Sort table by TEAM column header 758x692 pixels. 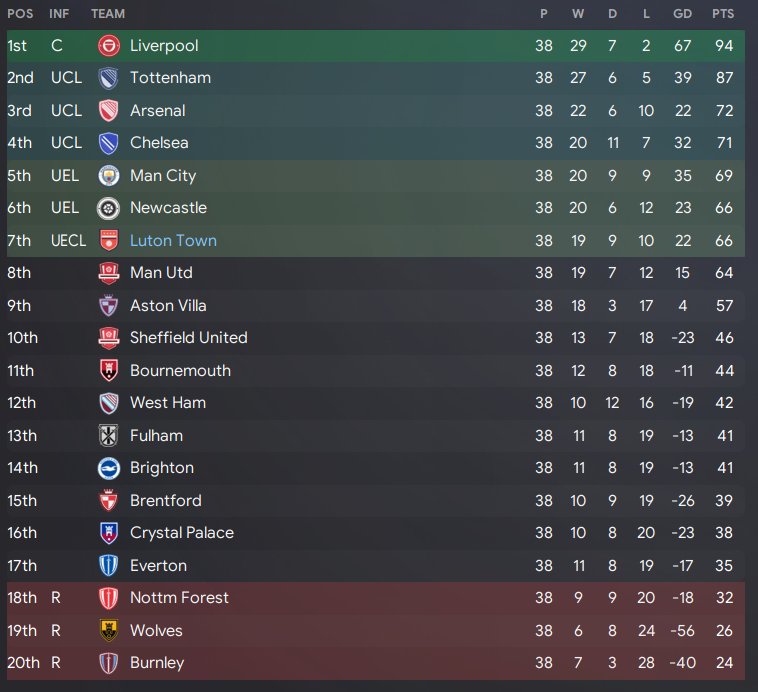[x=108, y=14]
